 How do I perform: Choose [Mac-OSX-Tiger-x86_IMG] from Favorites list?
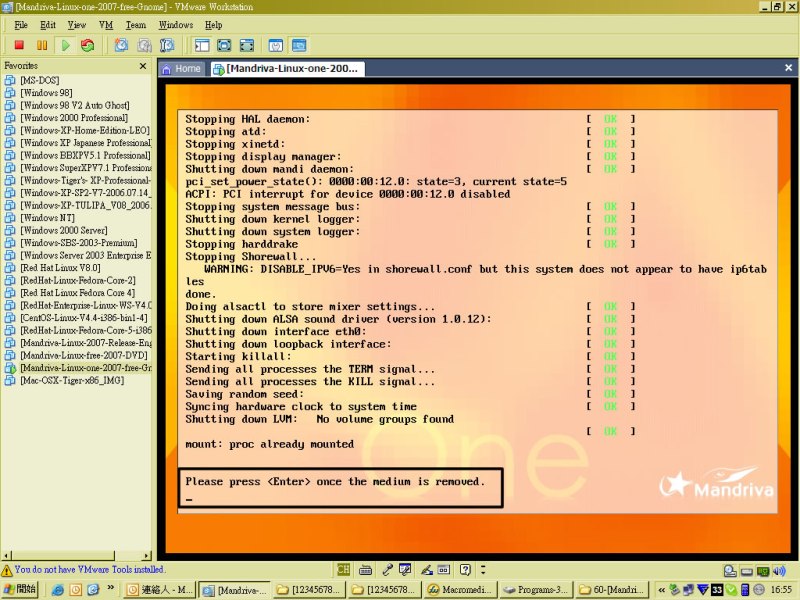[x=69, y=380]
